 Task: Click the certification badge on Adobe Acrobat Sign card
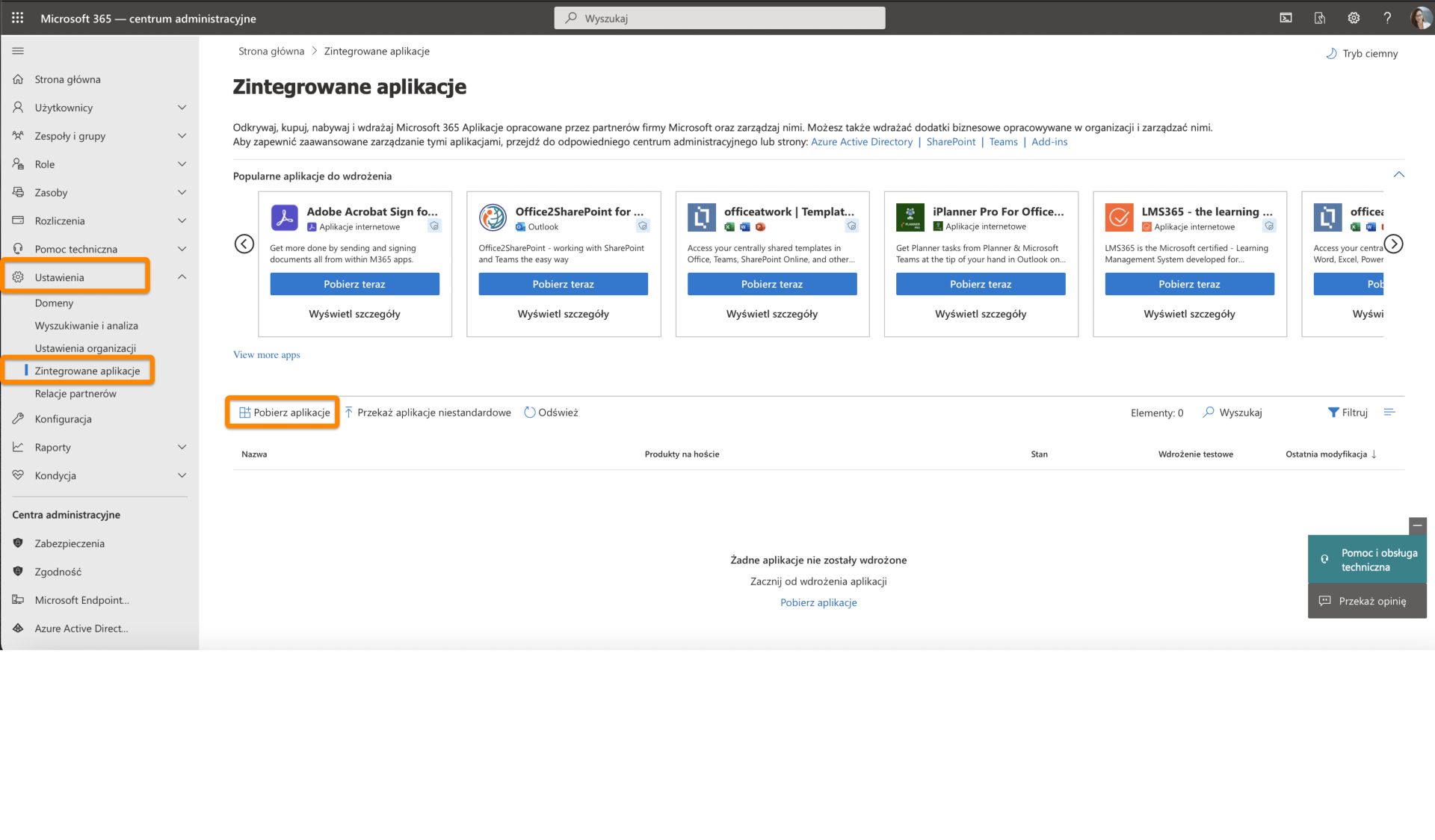(434, 226)
